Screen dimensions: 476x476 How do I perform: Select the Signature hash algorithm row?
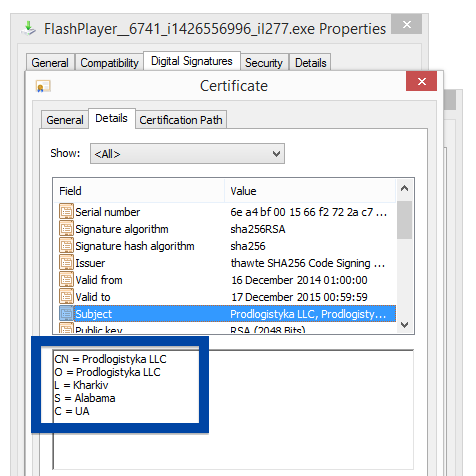pyautogui.click(x=227, y=246)
